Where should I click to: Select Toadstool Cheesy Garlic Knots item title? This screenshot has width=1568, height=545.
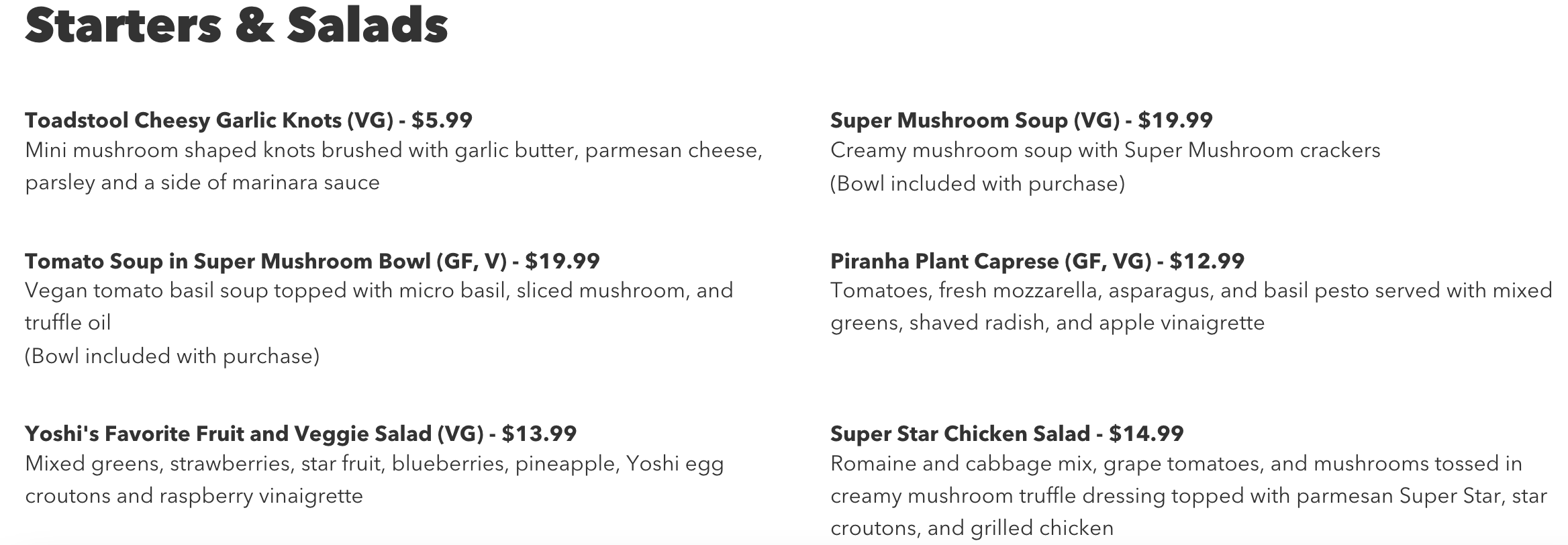point(208,120)
